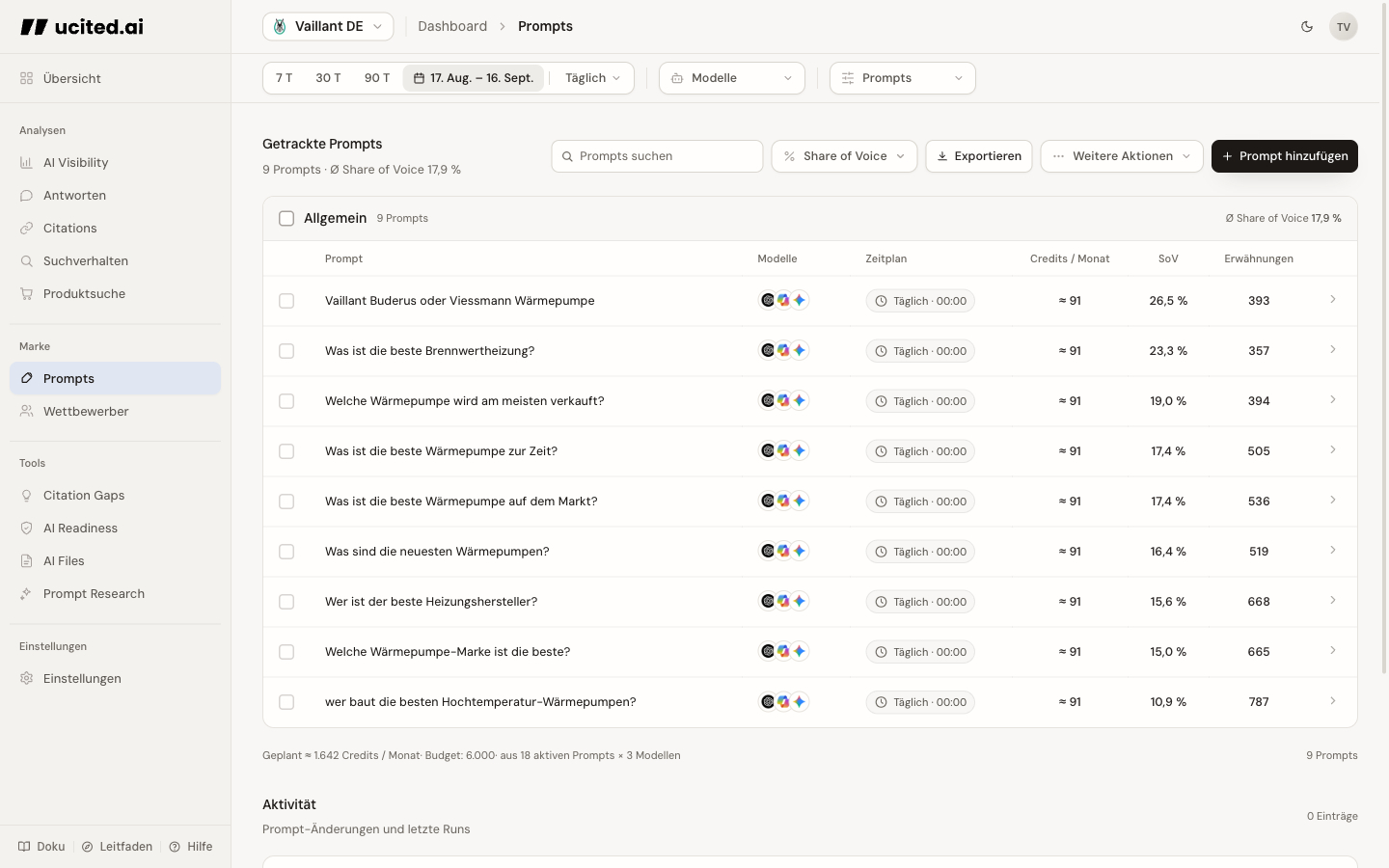This screenshot has height=868, width=1389.
Task: Open the Vaillant DE brand switcher
Action: point(328,27)
